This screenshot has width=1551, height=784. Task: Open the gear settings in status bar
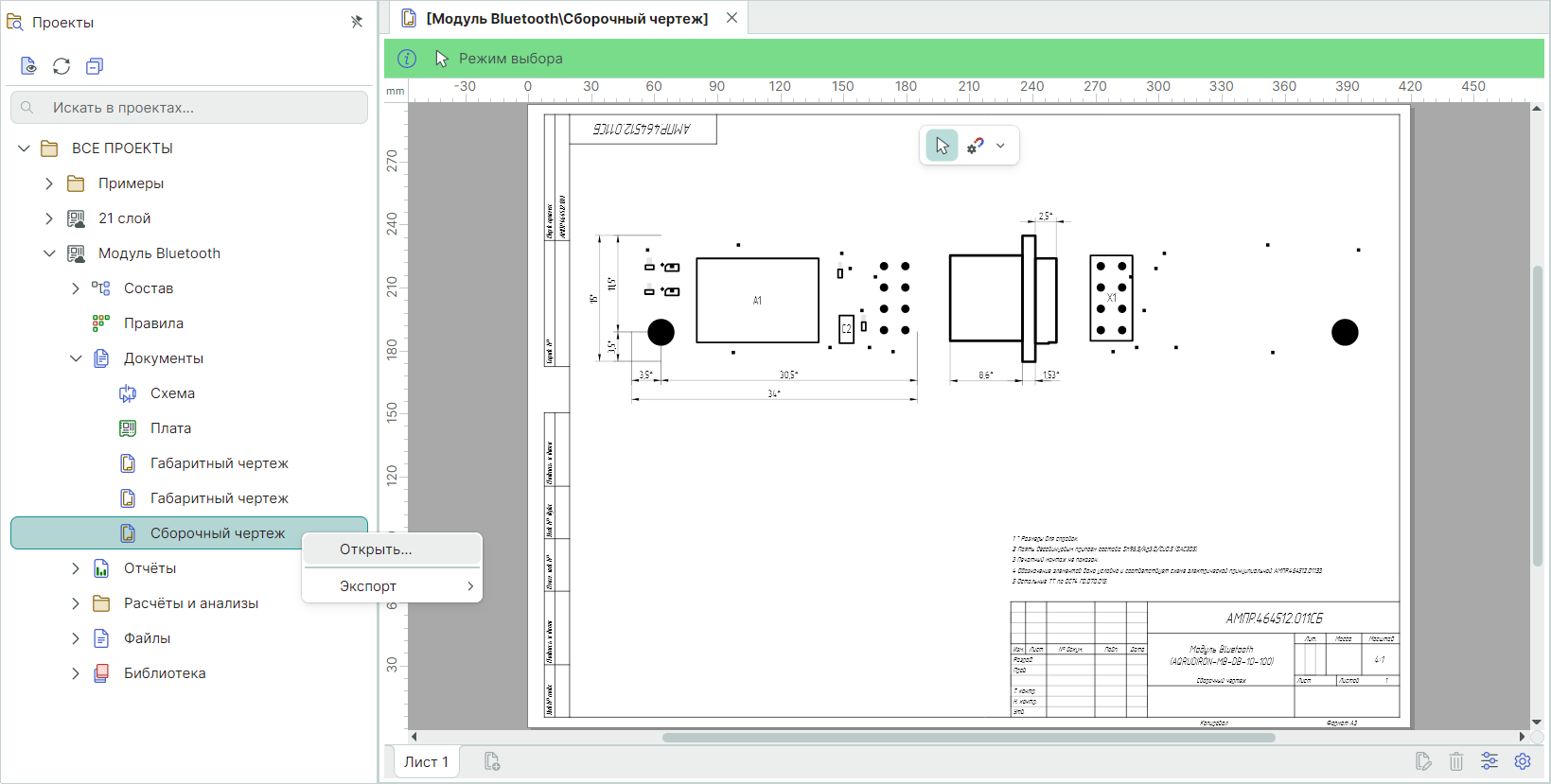pos(1523,761)
